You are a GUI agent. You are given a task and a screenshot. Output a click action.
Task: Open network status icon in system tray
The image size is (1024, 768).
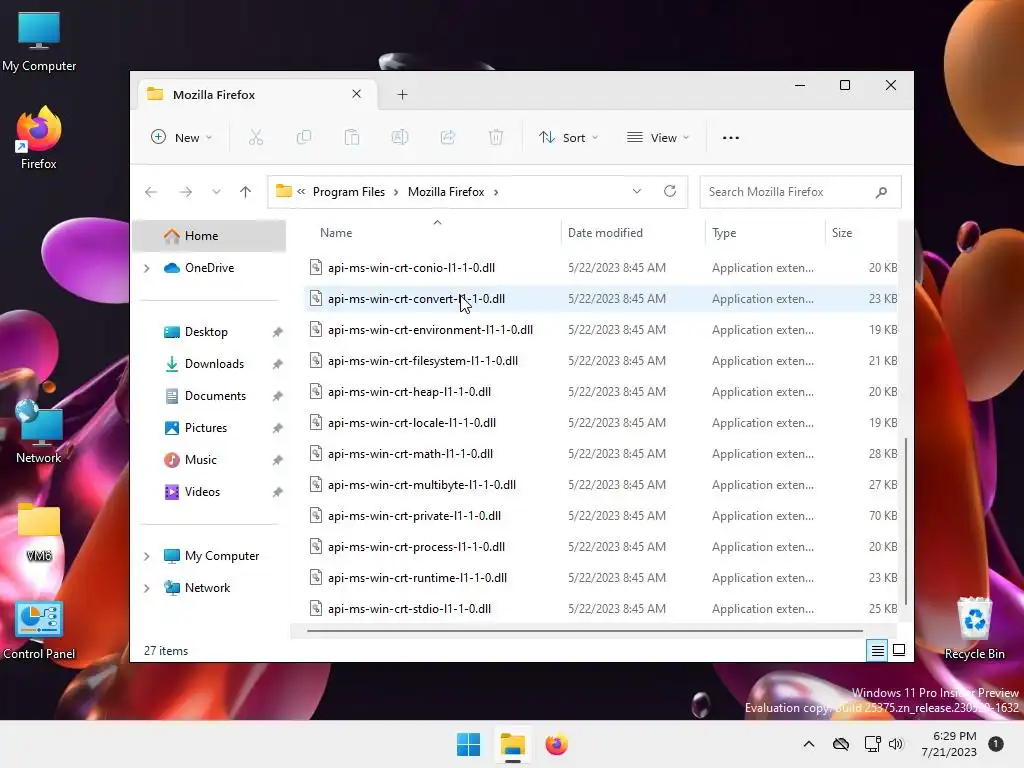point(872,744)
